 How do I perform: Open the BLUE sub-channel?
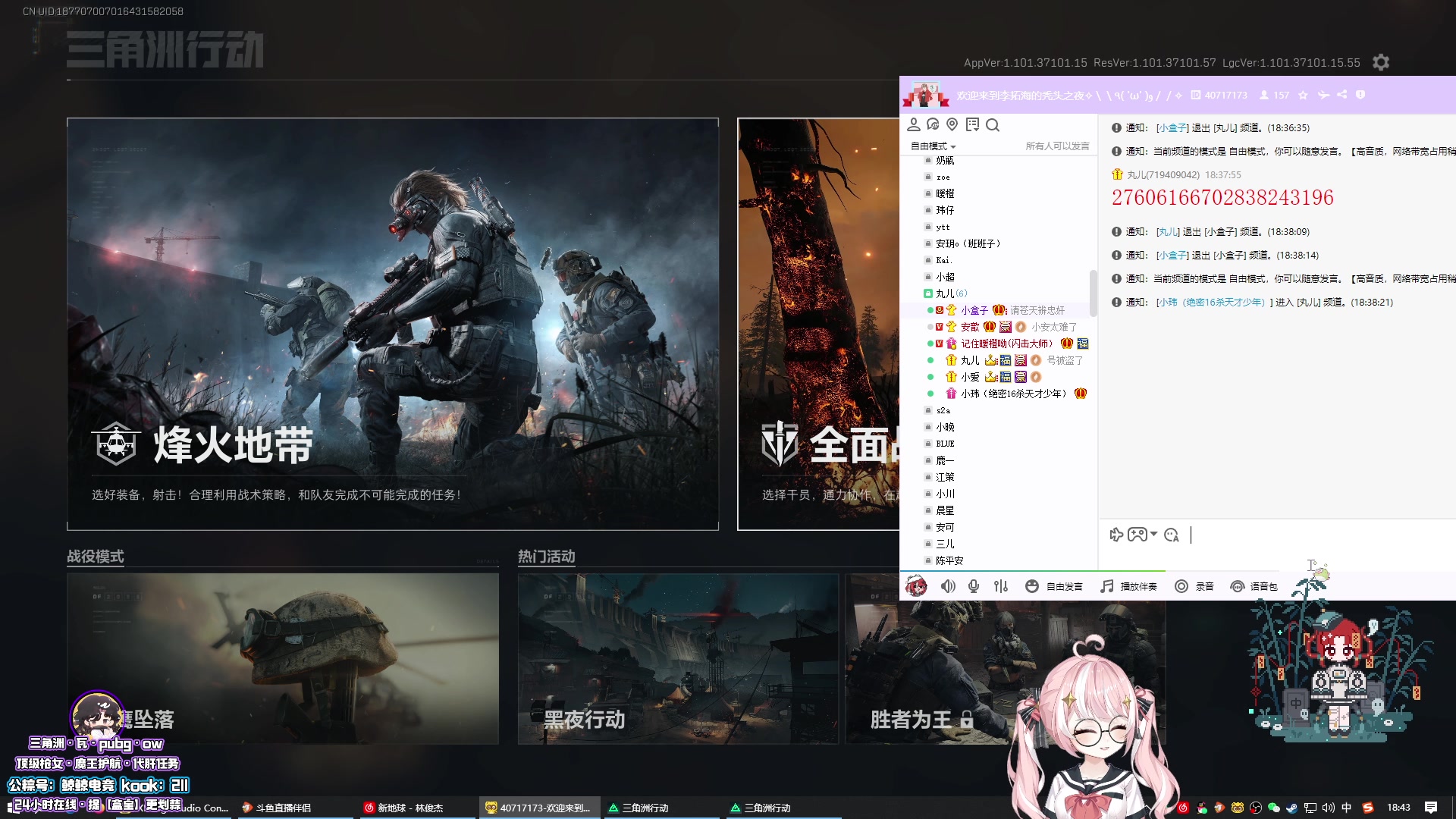[x=945, y=444]
